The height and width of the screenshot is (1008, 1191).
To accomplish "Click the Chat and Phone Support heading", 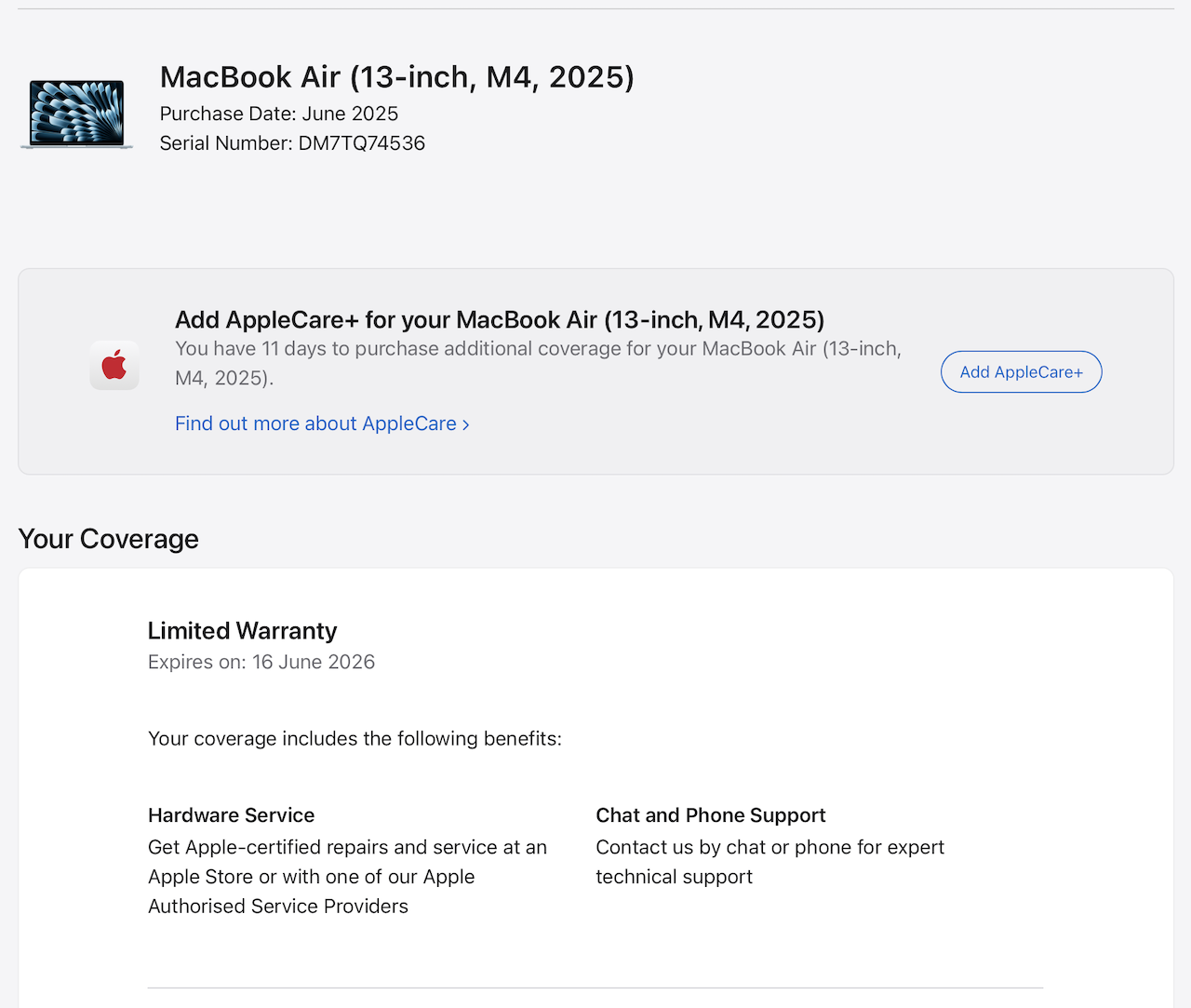I will [x=711, y=815].
